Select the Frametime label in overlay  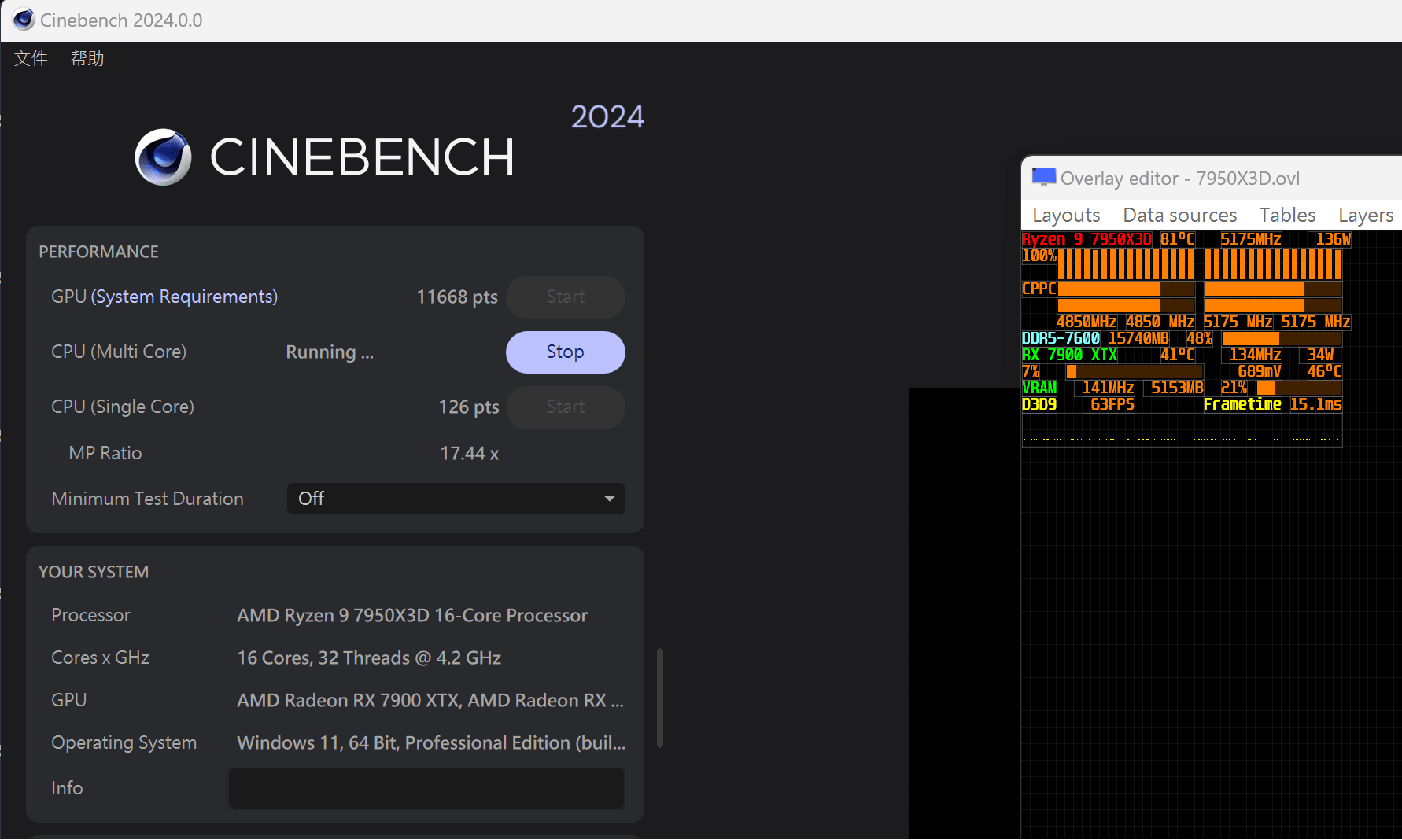point(1242,404)
